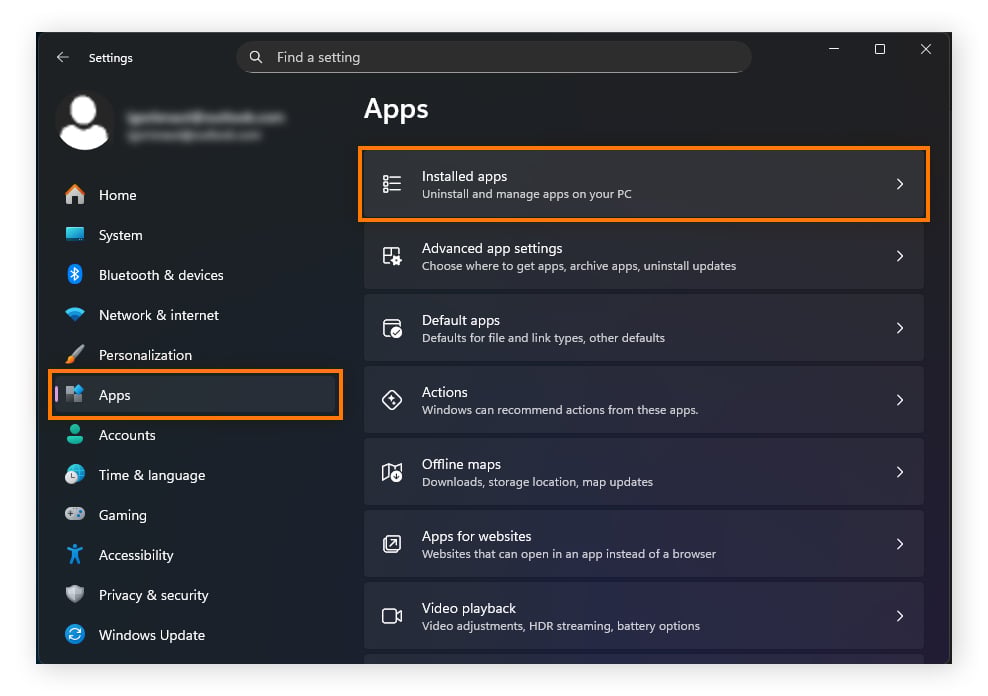Click the Advanced app settings icon
The height and width of the screenshot is (696, 988).
point(392,256)
